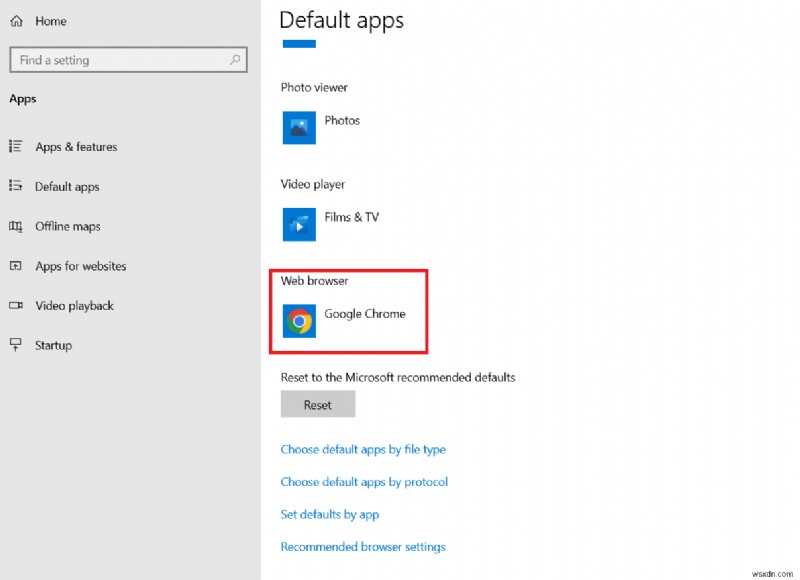Select the Video playback sidebar icon

tap(18, 306)
